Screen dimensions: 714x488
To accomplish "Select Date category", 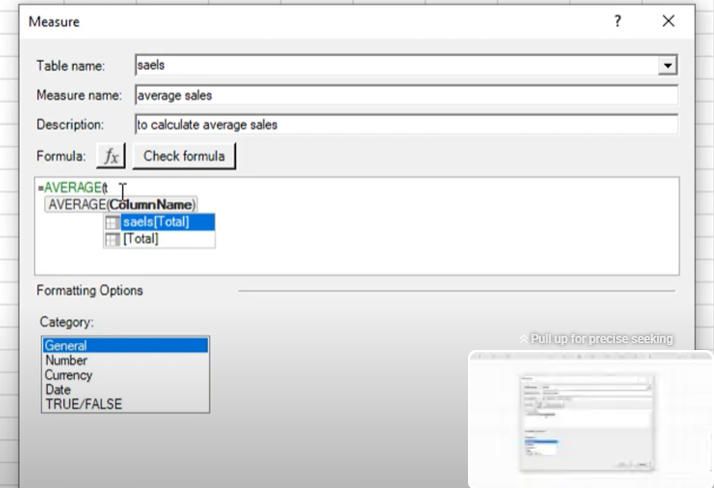I will point(125,389).
